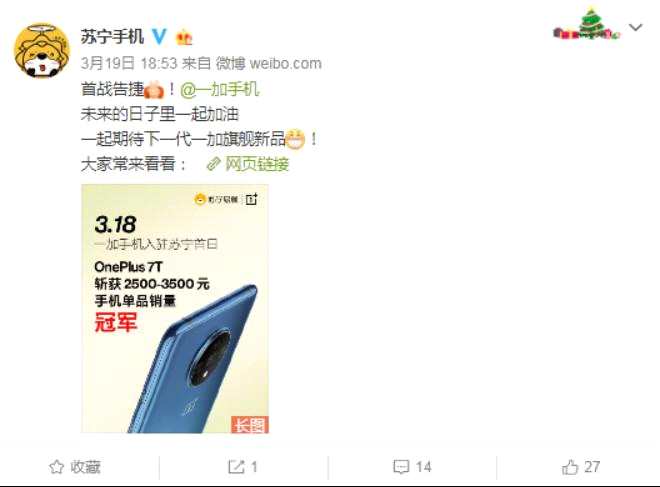The height and width of the screenshot is (487, 660).
Task: Click the 长图 long image badge
Action: point(250,424)
